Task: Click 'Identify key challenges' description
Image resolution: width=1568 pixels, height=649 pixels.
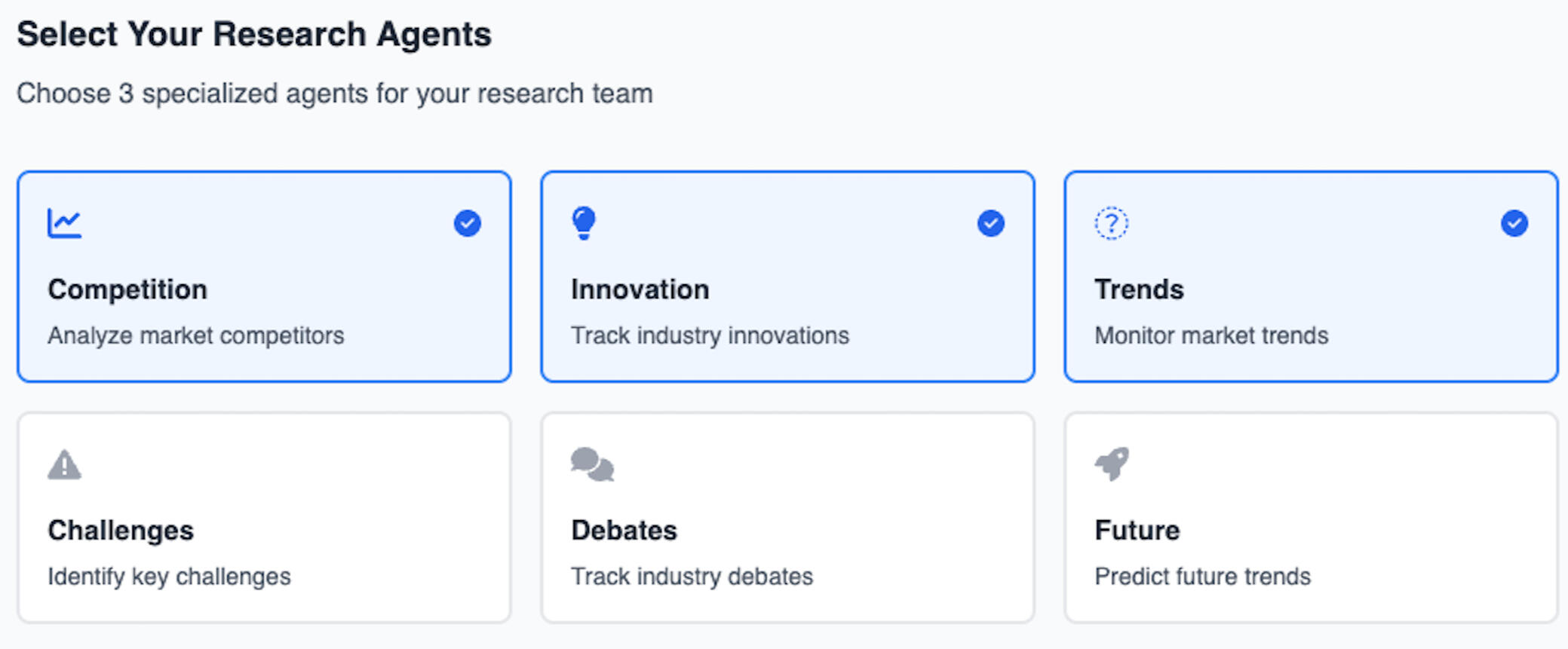Action: tap(169, 577)
